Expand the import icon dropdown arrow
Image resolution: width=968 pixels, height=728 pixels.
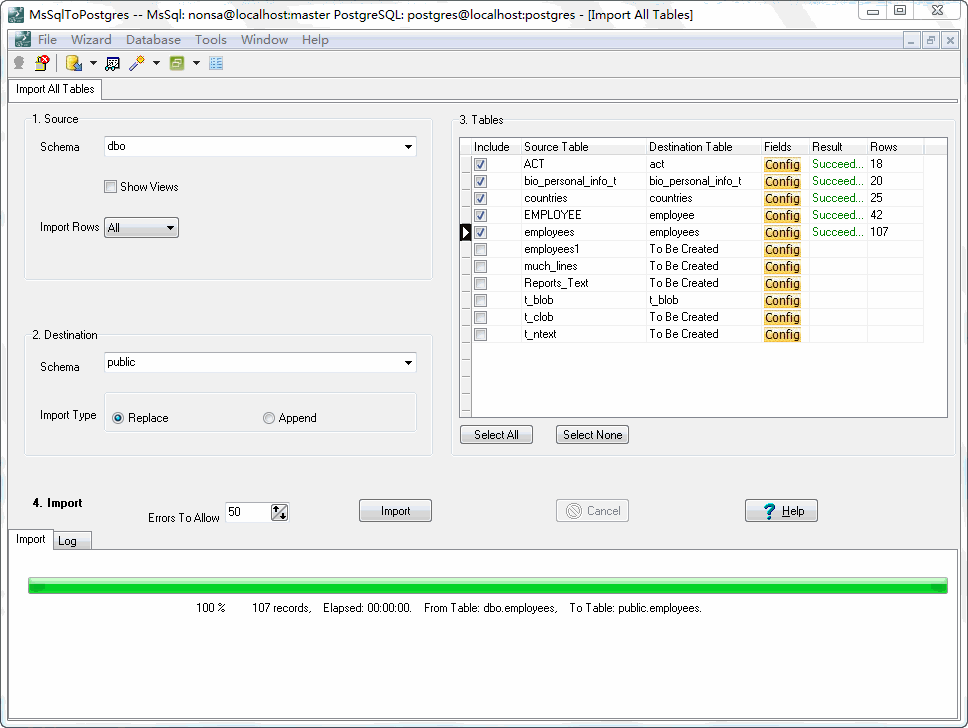pos(93,63)
